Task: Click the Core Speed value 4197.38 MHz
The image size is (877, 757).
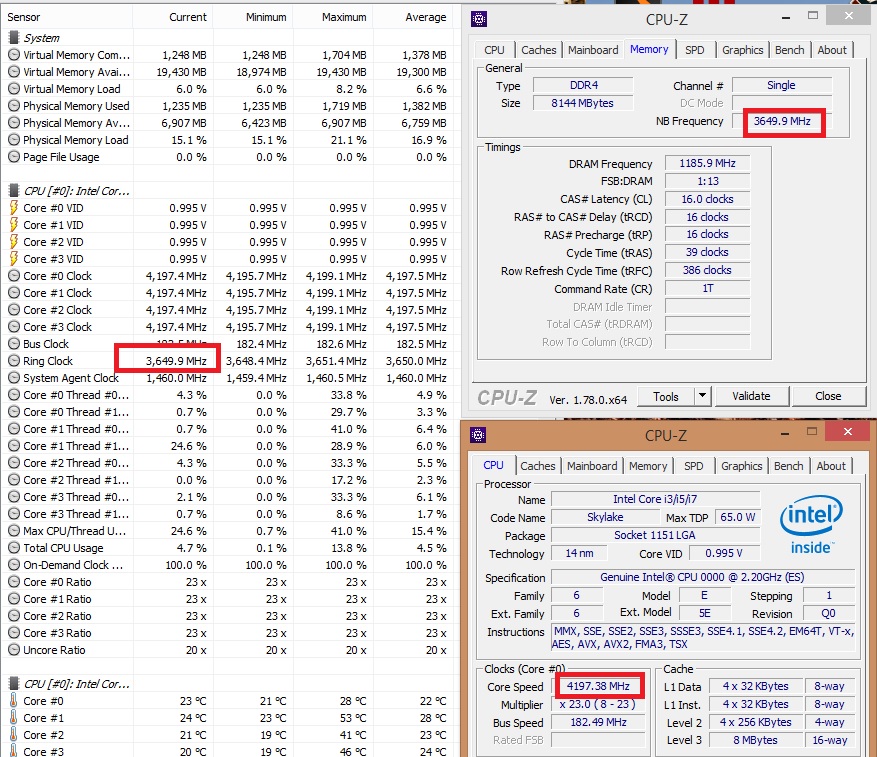Action: coord(598,686)
